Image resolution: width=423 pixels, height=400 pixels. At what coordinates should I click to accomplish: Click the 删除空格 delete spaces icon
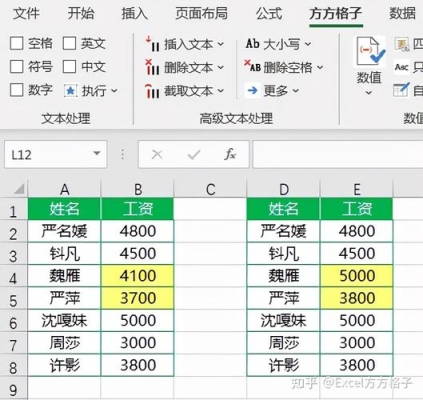pyautogui.click(x=252, y=67)
